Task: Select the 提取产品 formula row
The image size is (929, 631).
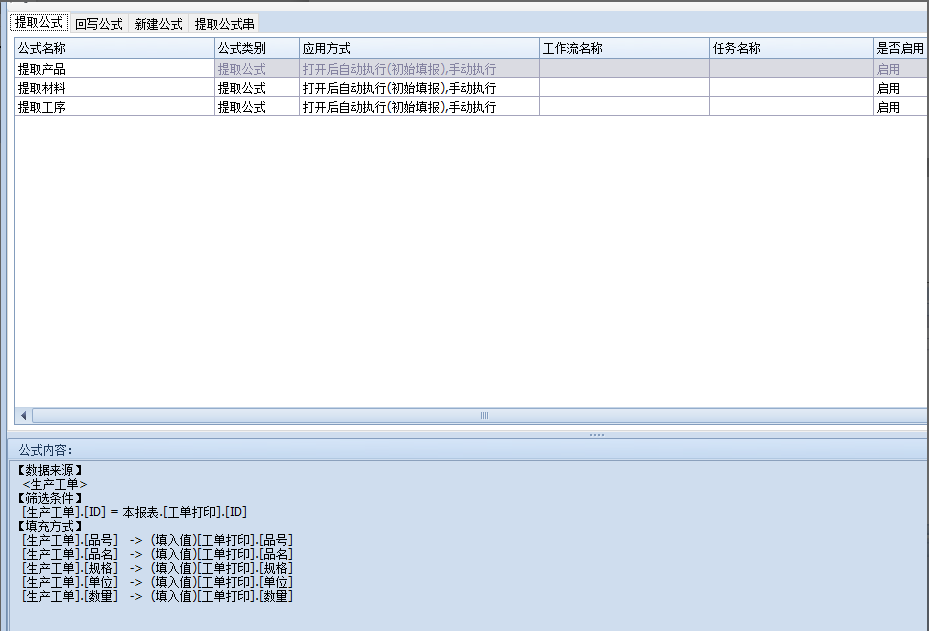Action: [x=42, y=69]
